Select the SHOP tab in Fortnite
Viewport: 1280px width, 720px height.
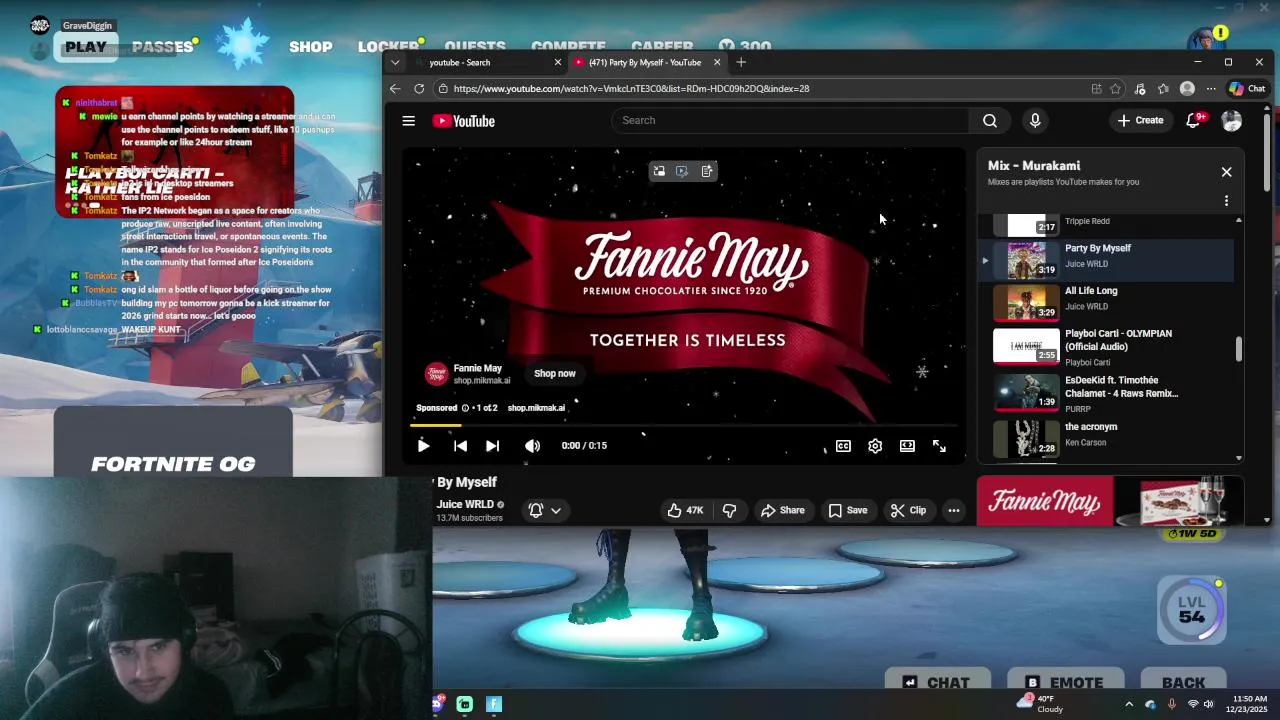[311, 46]
